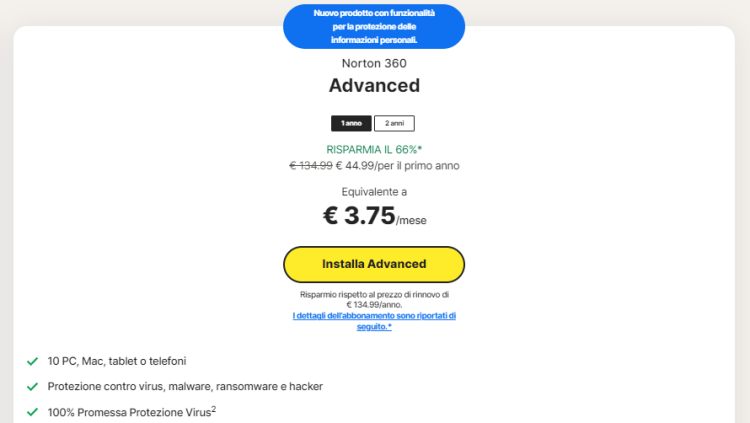Click the crossed-out € 134.99 price

point(310,166)
